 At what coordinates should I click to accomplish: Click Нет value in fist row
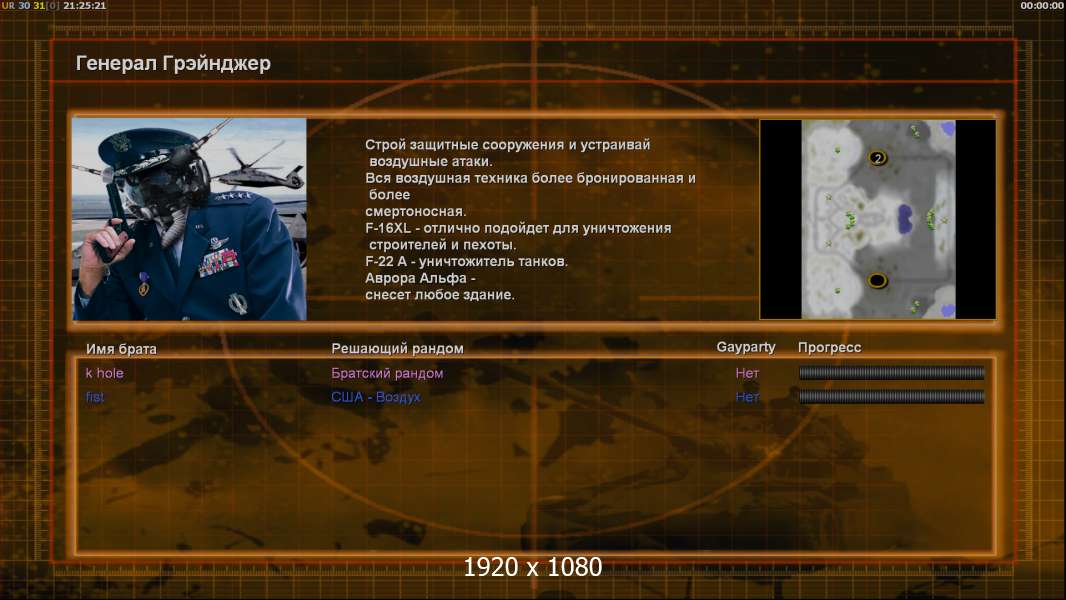click(746, 397)
